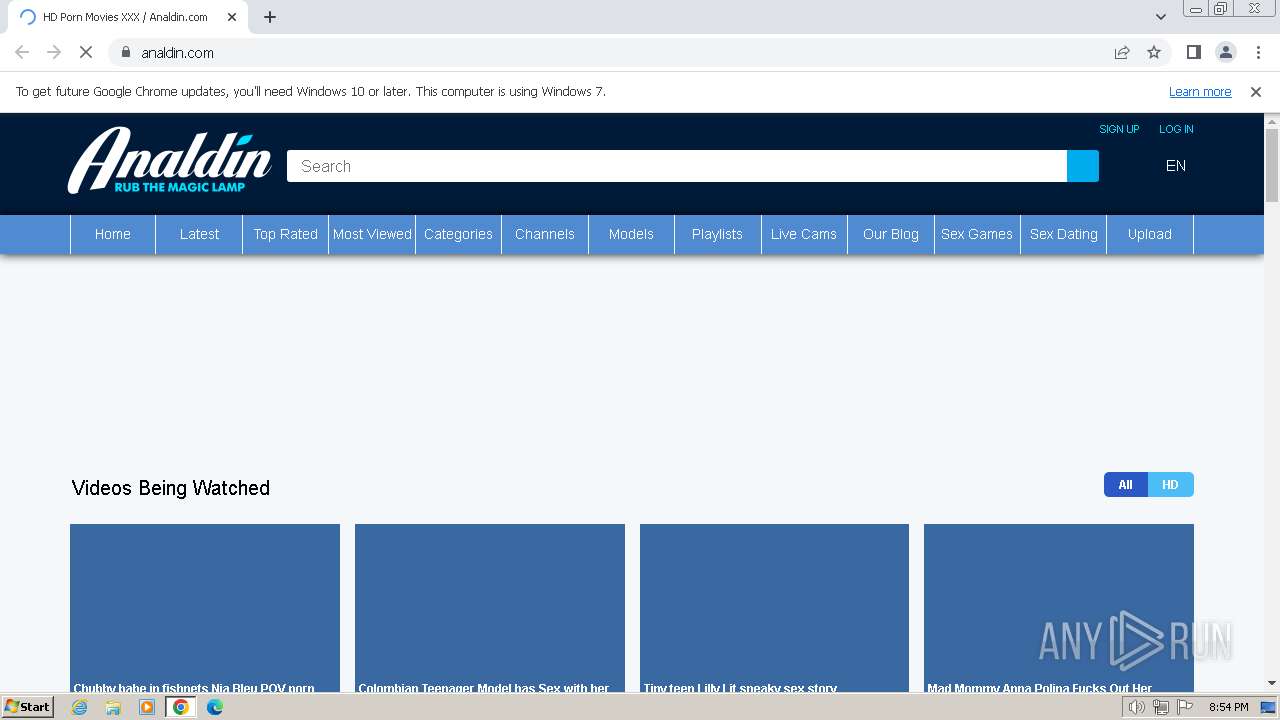The image size is (1280, 720).
Task: Open the Models menu item
Action: pos(631,234)
